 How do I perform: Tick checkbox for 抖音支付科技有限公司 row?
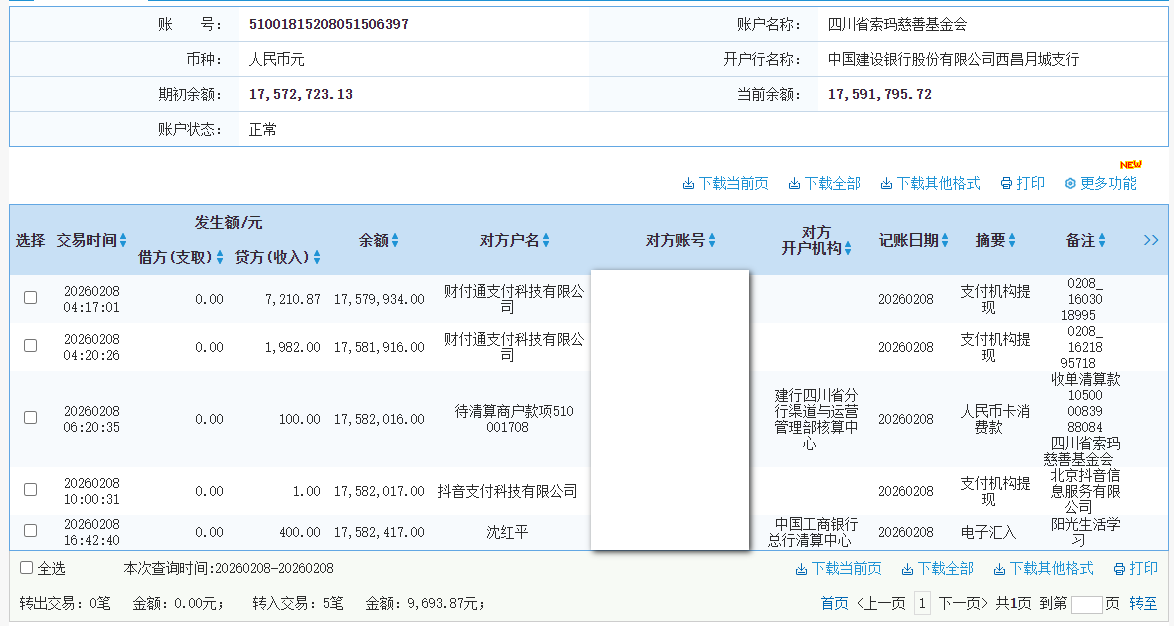30,490
